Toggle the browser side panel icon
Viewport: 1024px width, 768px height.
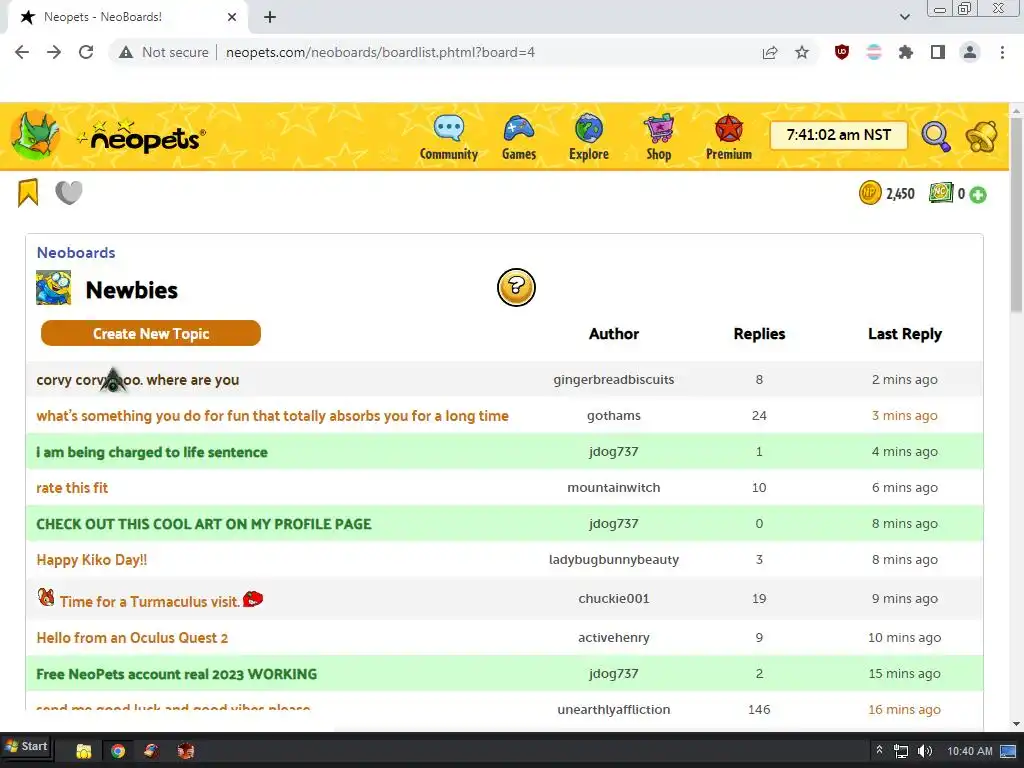[x=938, y=52]
